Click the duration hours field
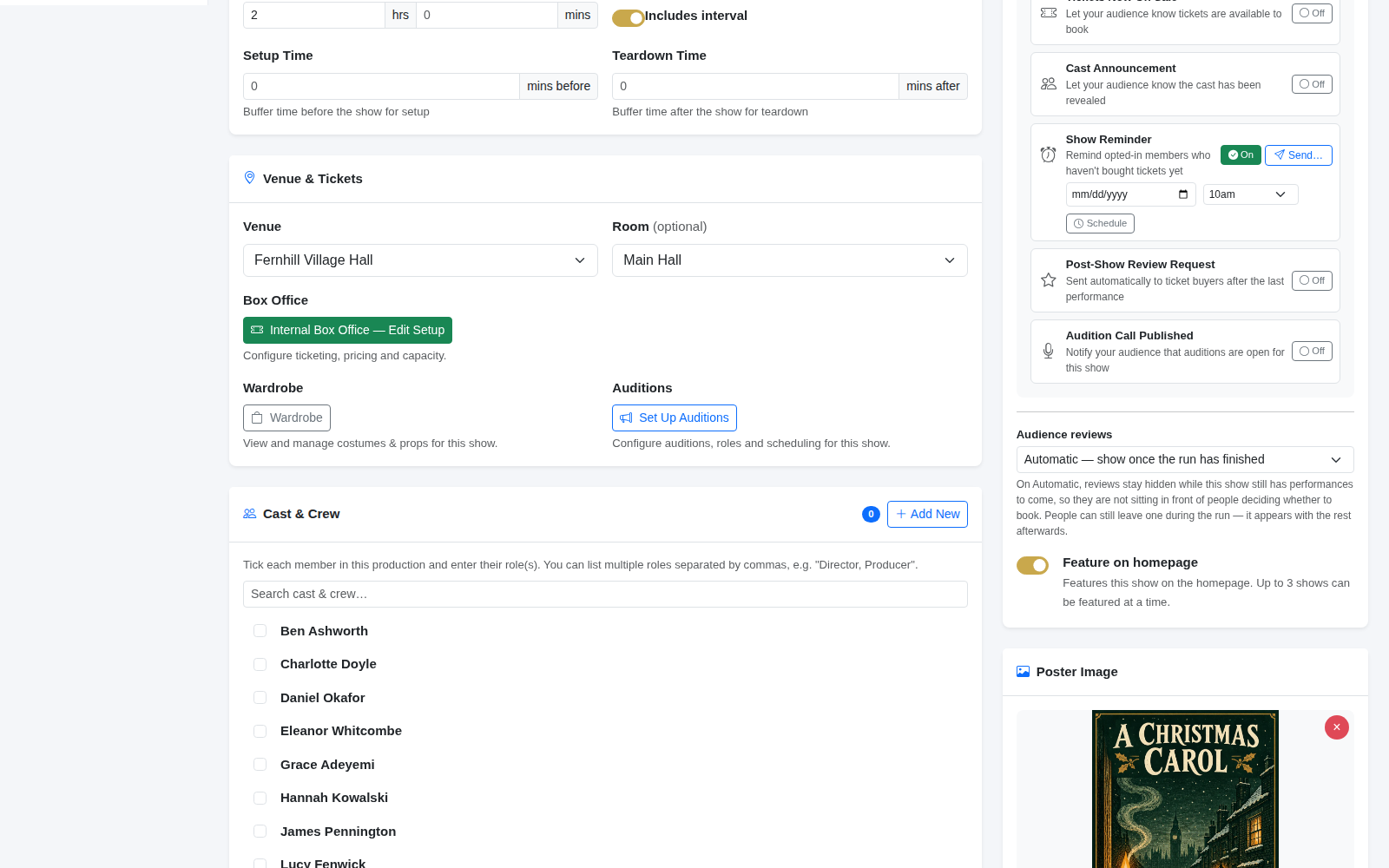 click(313, 15)
